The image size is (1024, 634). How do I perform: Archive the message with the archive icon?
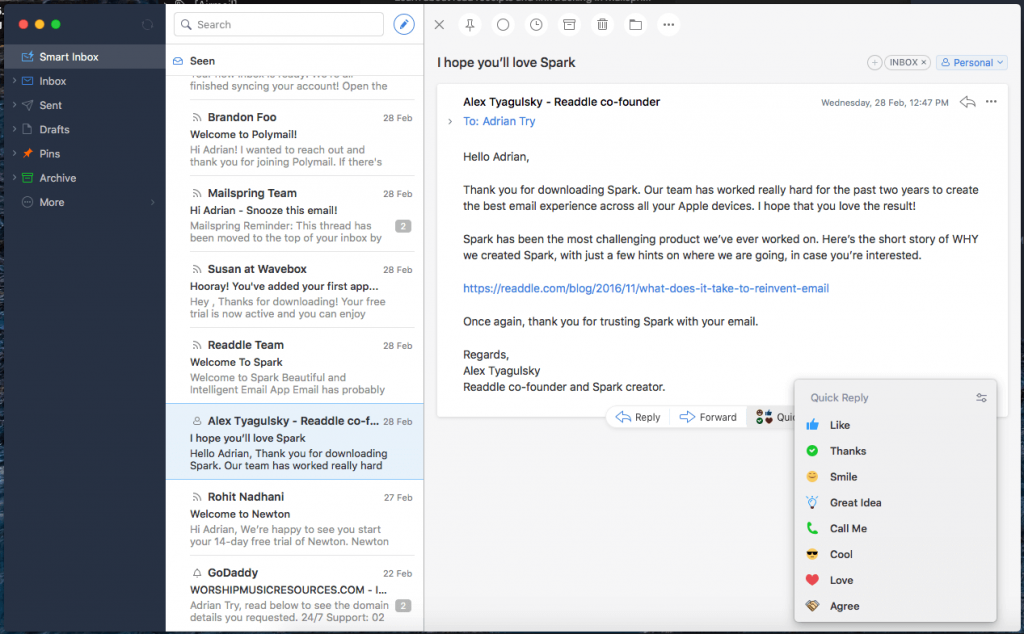(569, 24)
